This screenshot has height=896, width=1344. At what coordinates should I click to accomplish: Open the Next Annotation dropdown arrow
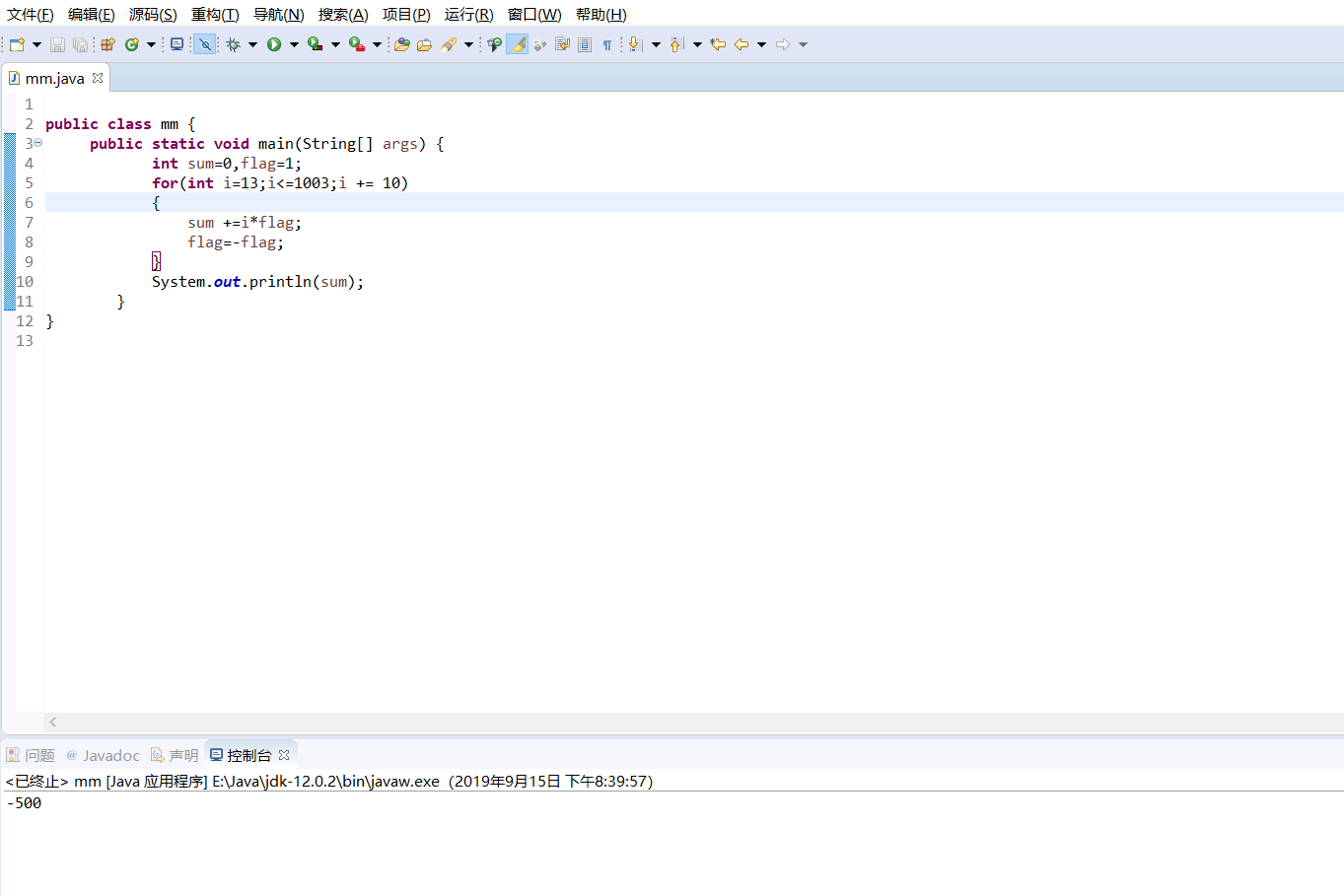pos(656,44)
